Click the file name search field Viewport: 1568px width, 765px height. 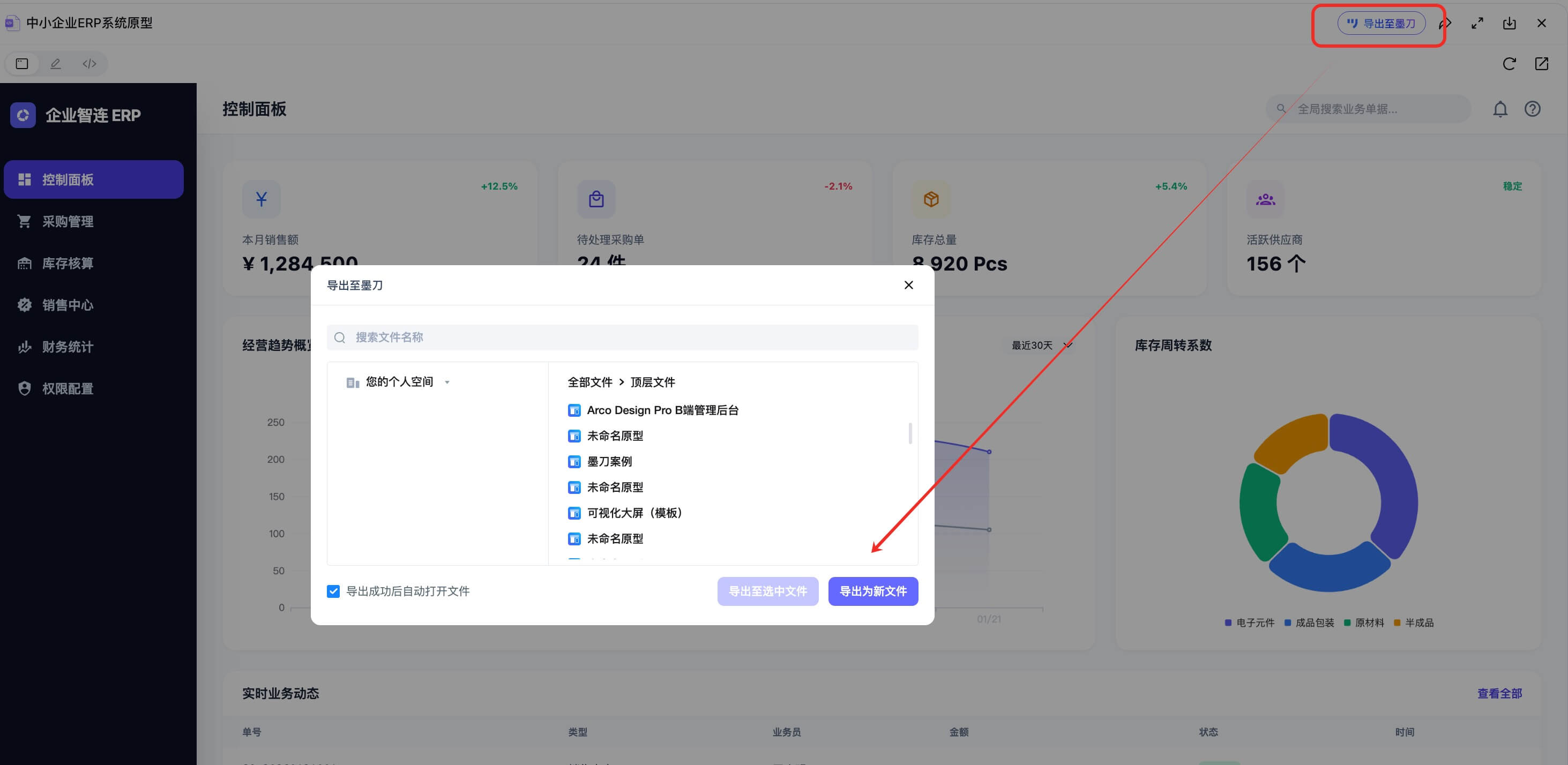click(622, 337)
